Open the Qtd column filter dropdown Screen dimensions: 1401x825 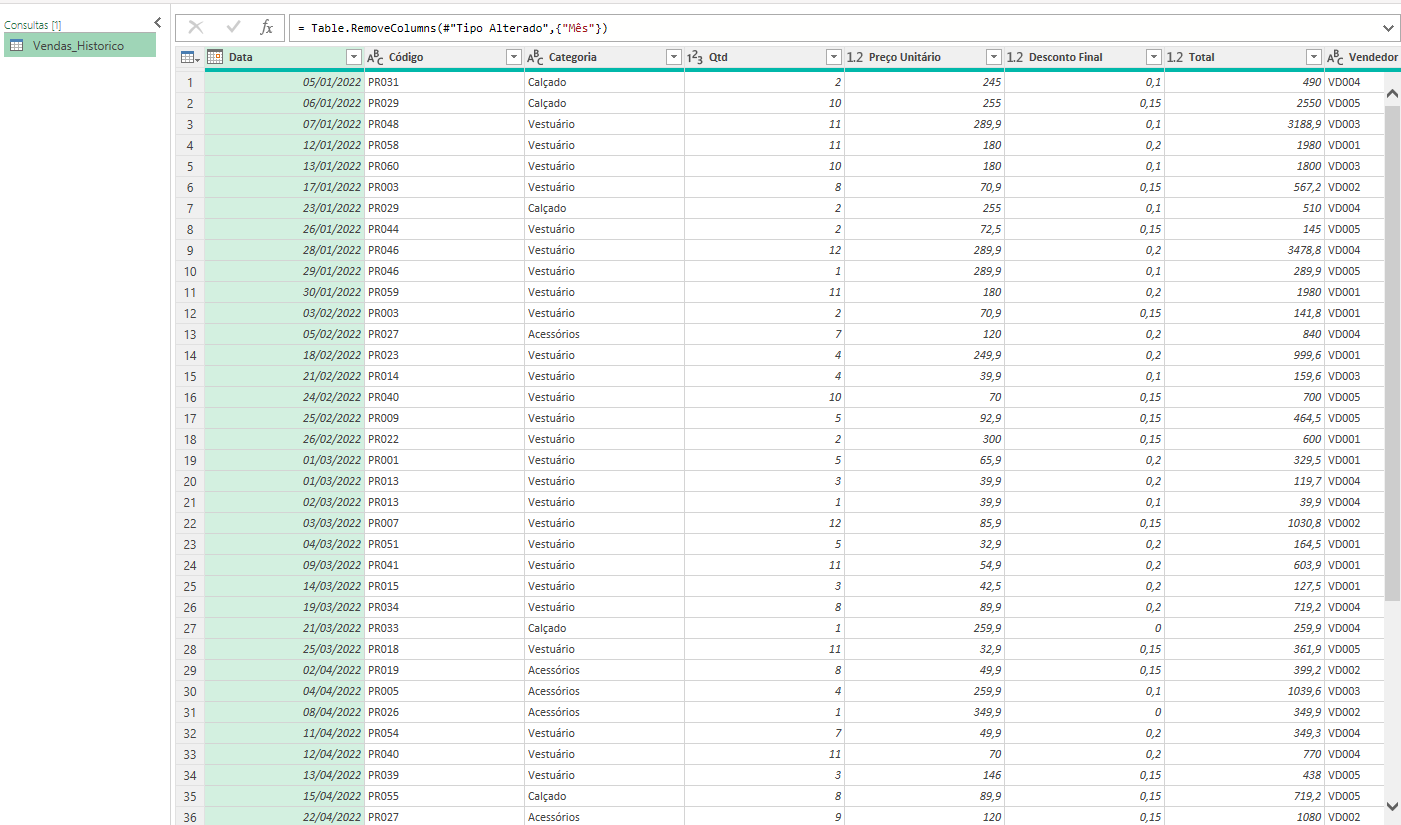click(x=833, y=57)
